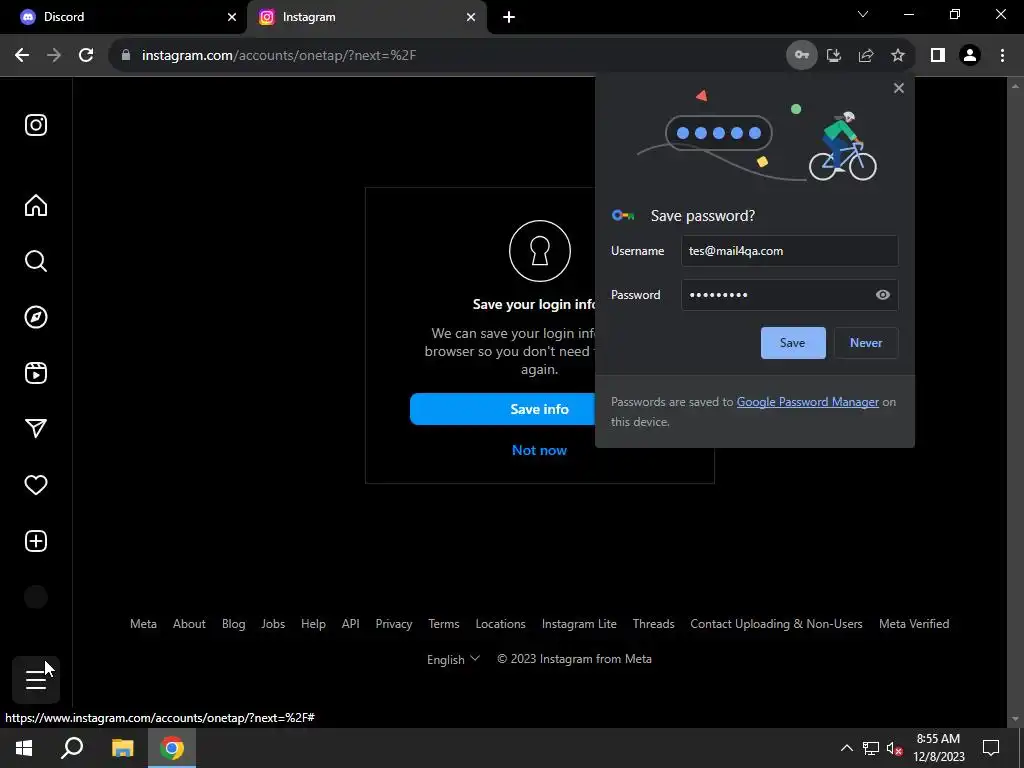Click network icon in system tray
This screenshot has height=768, width=1024.
tap(871, 748)
